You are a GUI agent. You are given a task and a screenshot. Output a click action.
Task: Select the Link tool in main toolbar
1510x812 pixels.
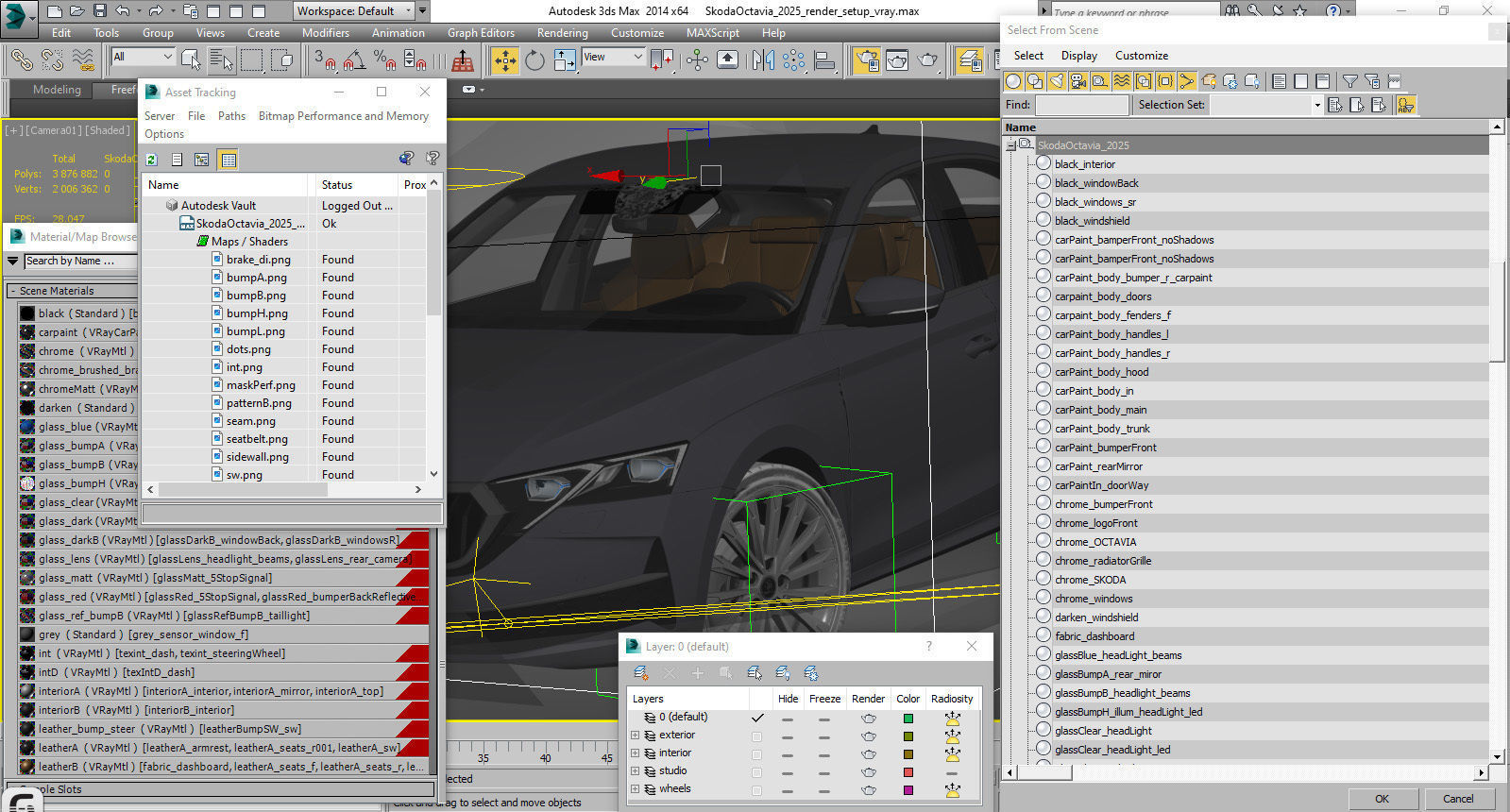(x=21, y=60)
